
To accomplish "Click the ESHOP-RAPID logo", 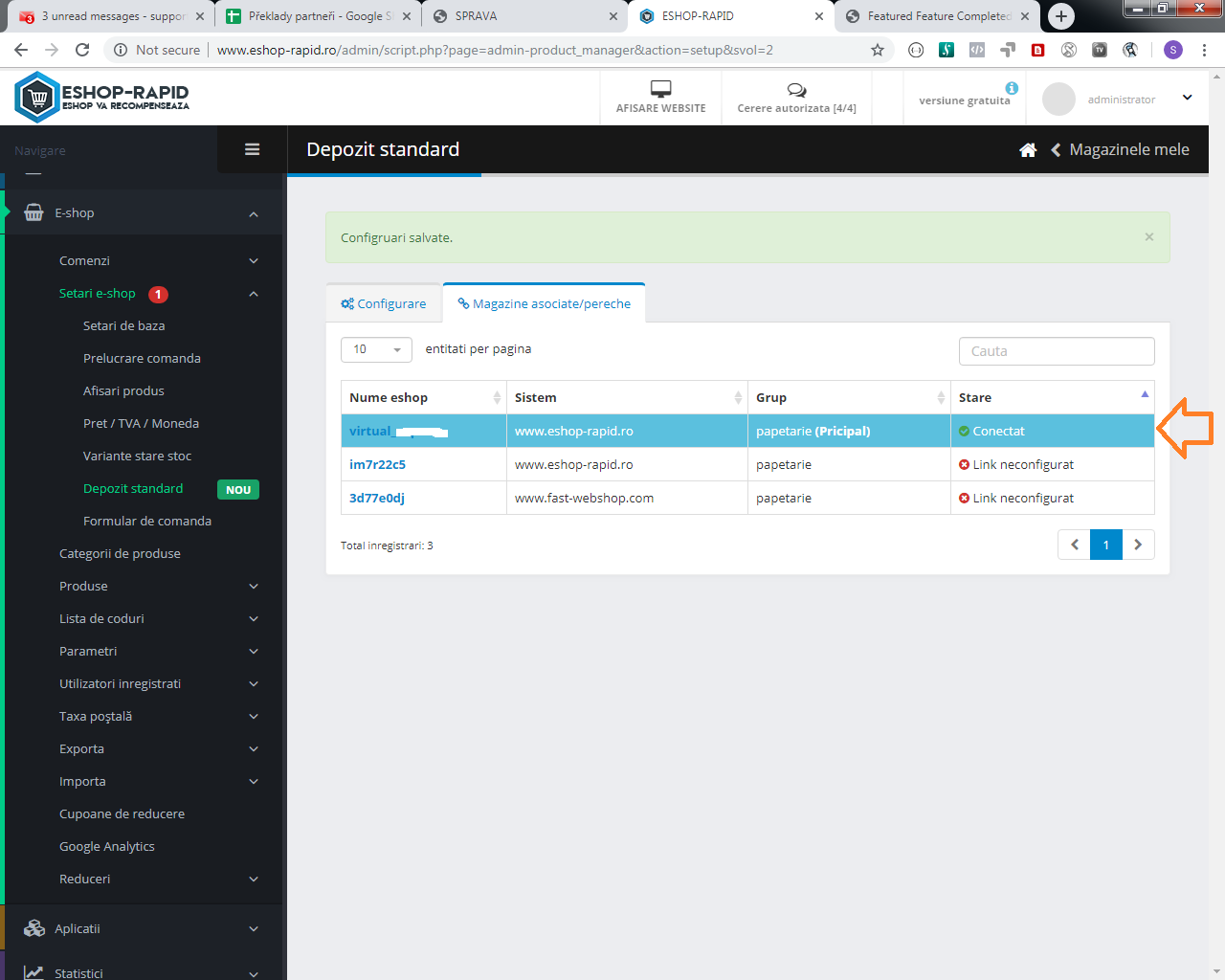I will [102, 97].
